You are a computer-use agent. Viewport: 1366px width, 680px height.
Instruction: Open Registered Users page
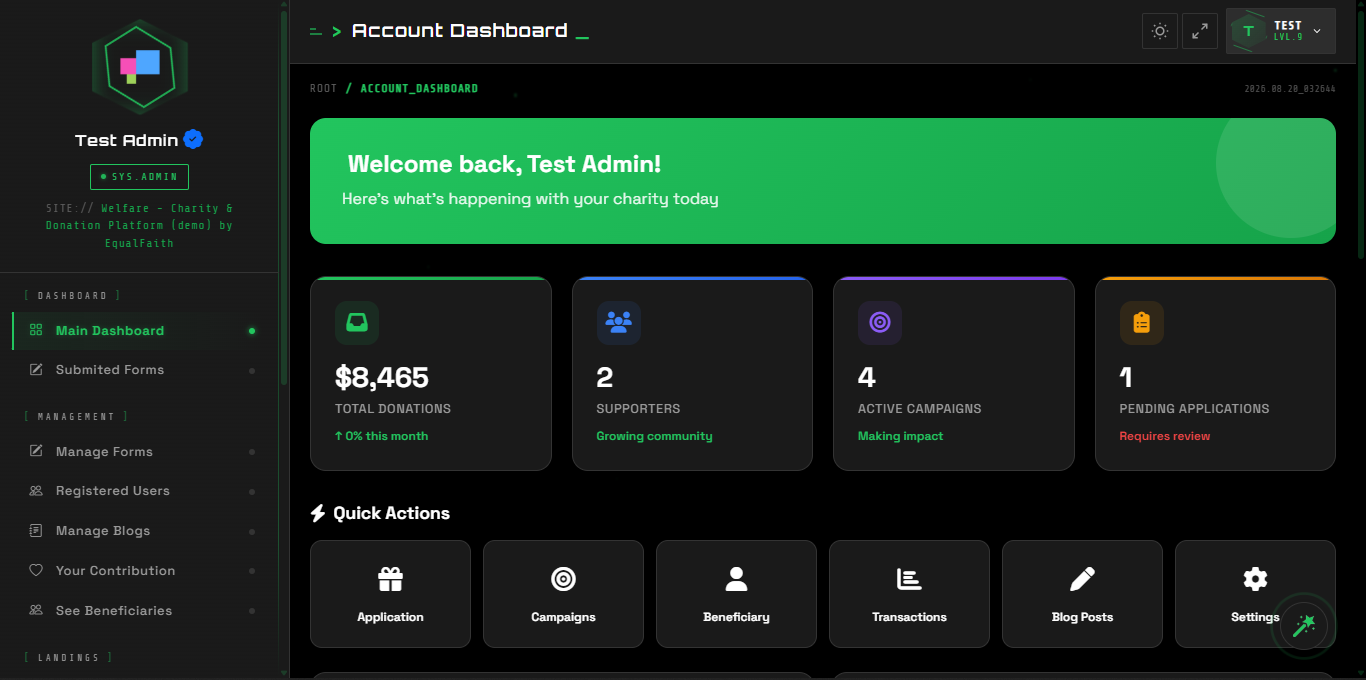click(x=139, y=491)
